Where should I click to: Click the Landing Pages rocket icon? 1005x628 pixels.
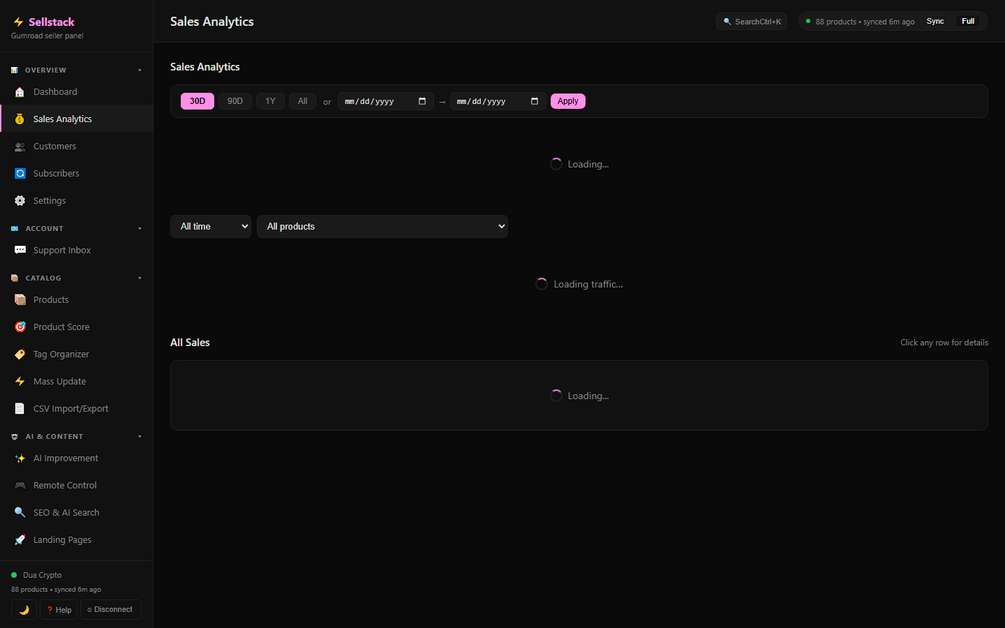[x=20, y=540]
